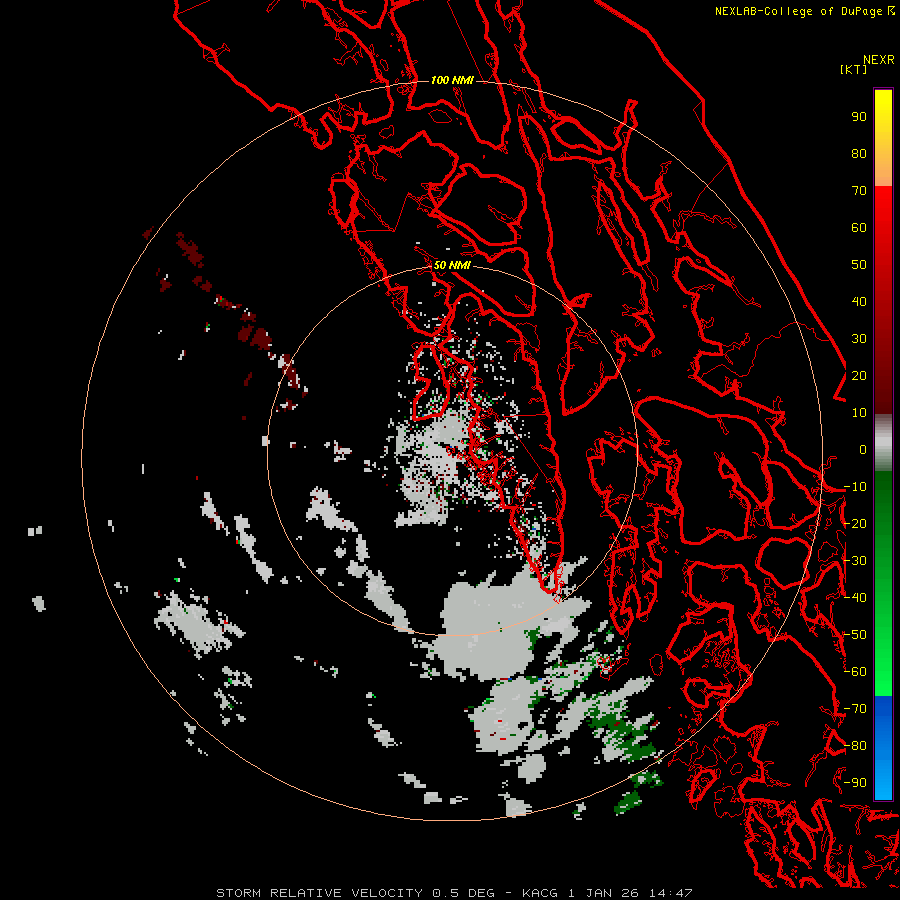Click the 0.5 DEG elevation text in caption
Screen dimensions: 900x900
[x=463, y=893]
